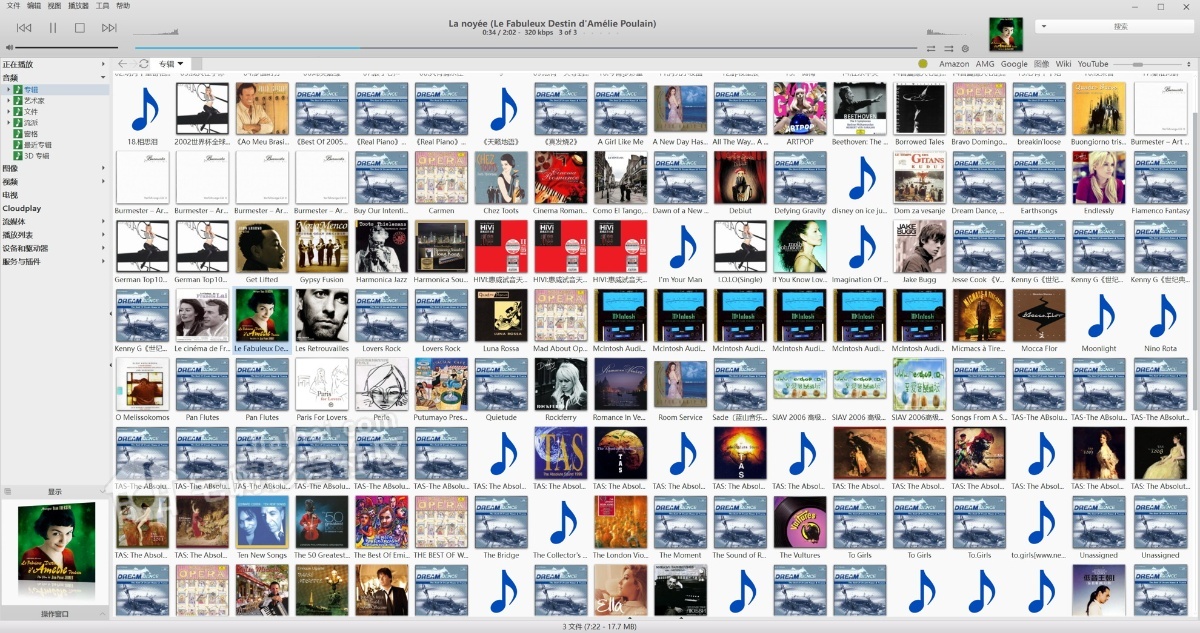This screenshot has width=1200, height=633.
Task: Select the 最近专辑 music note icon
Action: click(18, 145)
